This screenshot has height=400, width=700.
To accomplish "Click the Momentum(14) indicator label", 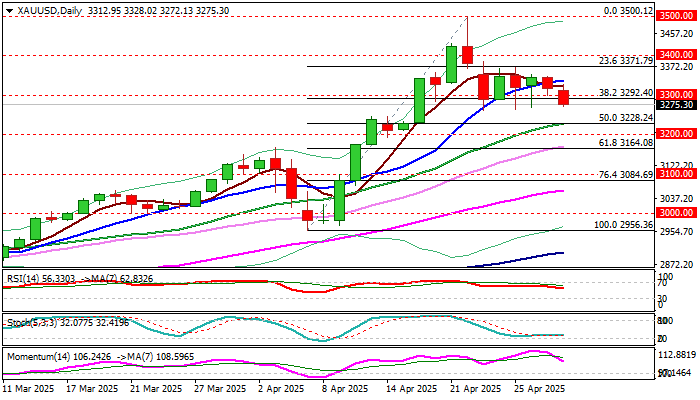I will (34, 354).
